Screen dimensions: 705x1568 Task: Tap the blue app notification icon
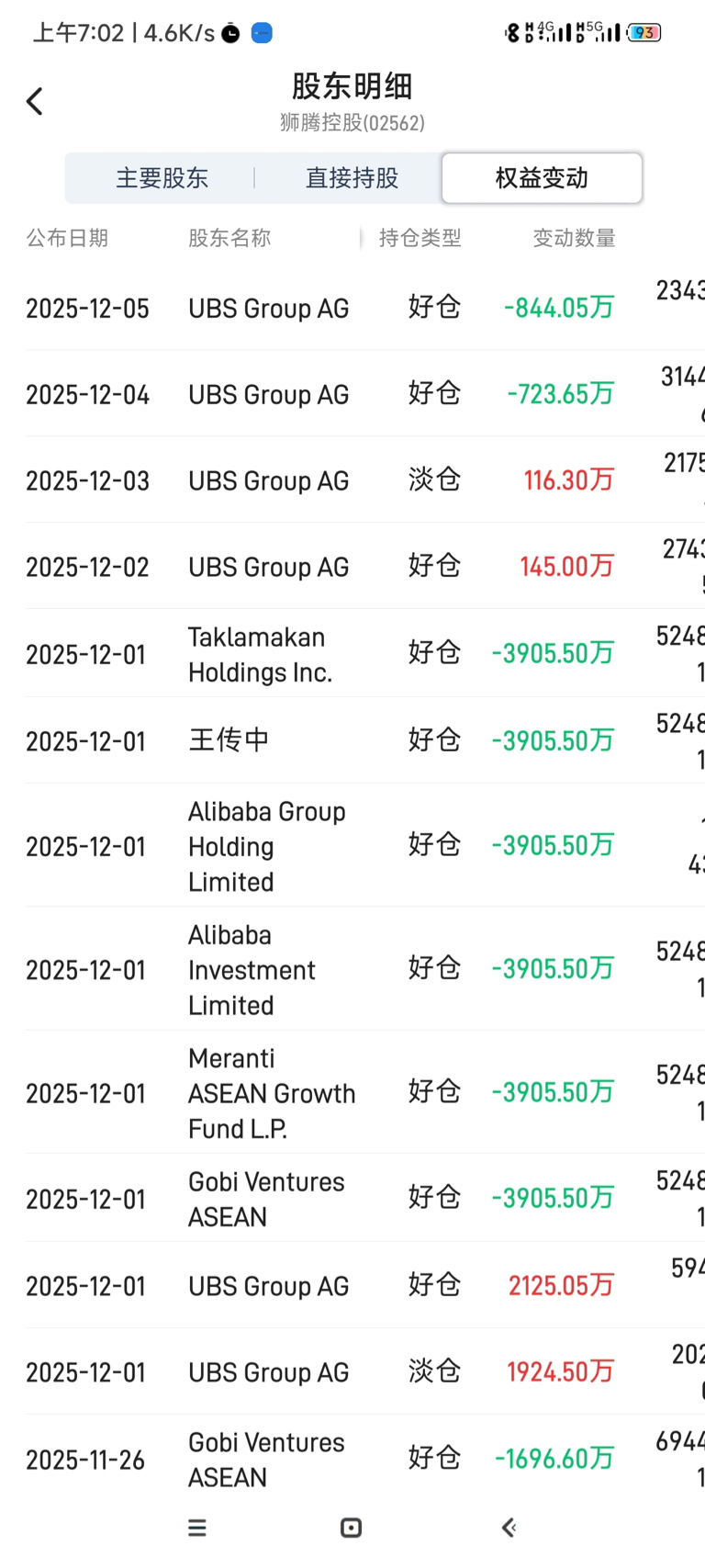(x=262, y=34)
